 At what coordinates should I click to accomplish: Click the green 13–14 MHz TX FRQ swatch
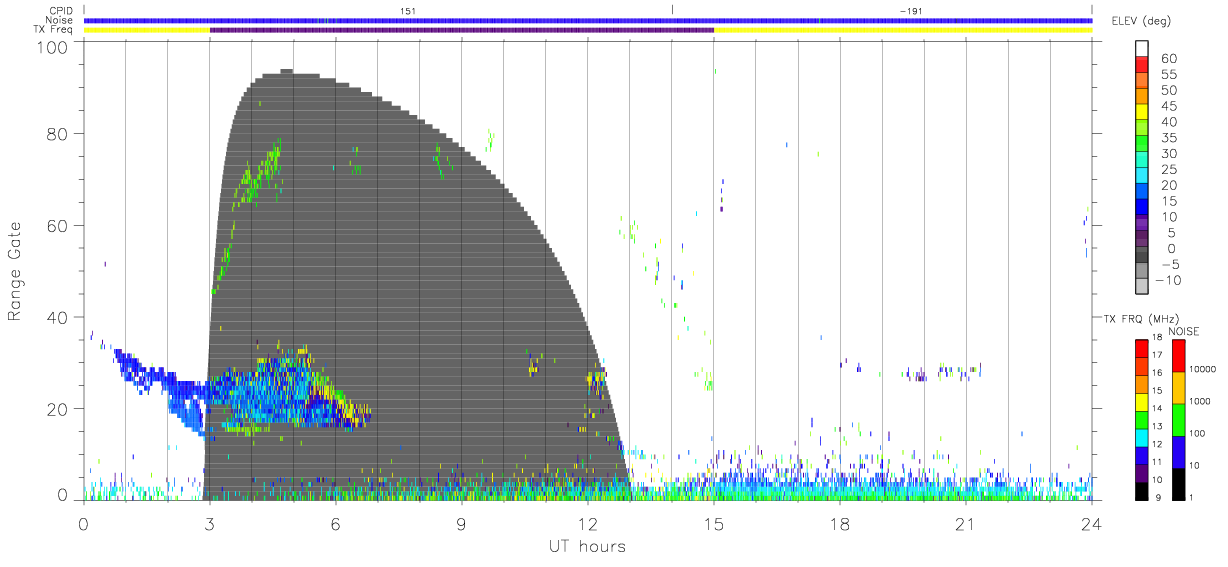tap(1142, 419)
